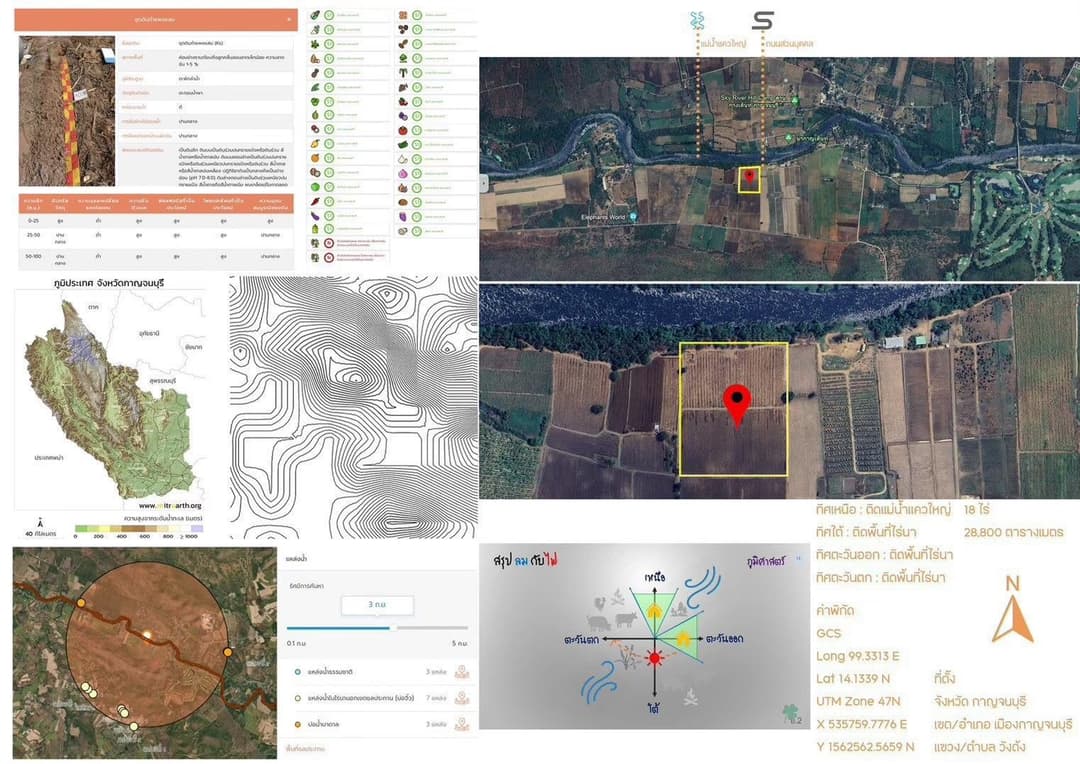1080x764 pixels.
Task: Select the yellow mango crop icon
Action: [315, 143]
